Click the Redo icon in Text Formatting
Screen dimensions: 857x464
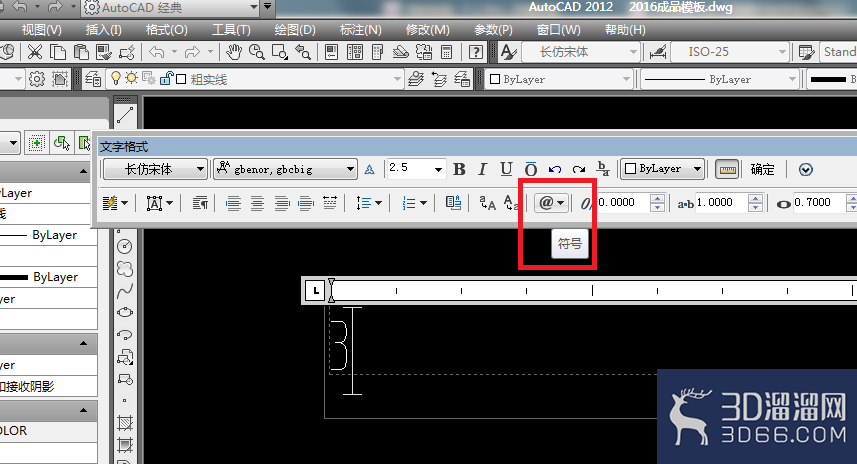pyautogui.click(x=579, y=169)
